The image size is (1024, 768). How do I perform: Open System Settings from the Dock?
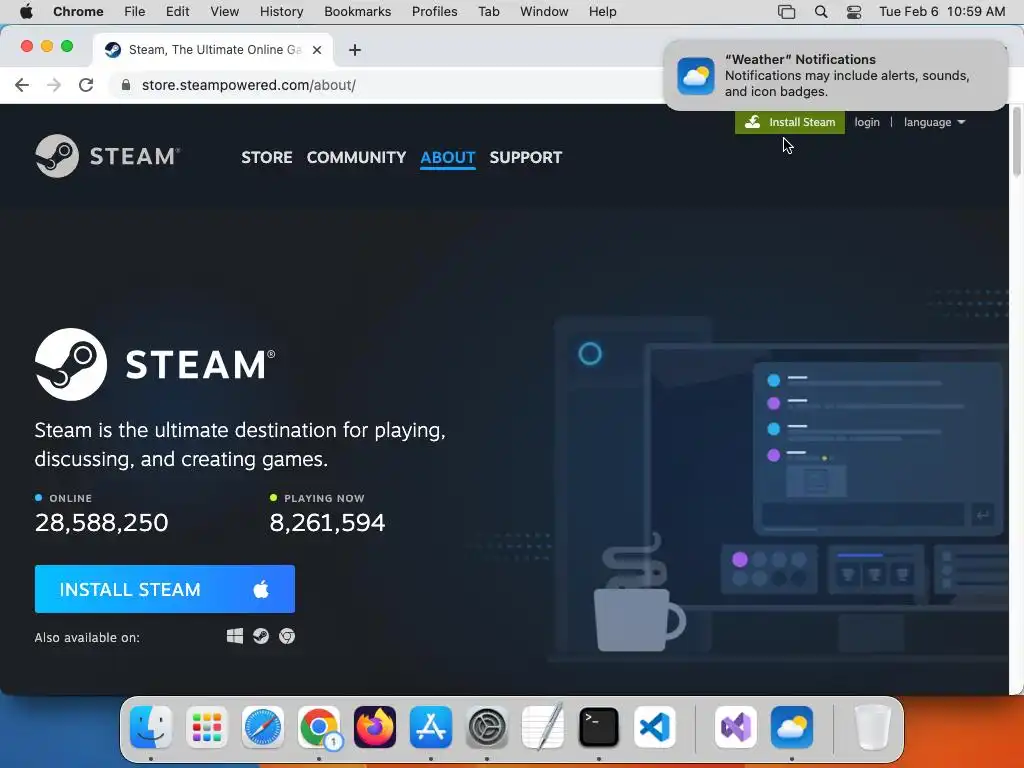click(x=487, y=727)
